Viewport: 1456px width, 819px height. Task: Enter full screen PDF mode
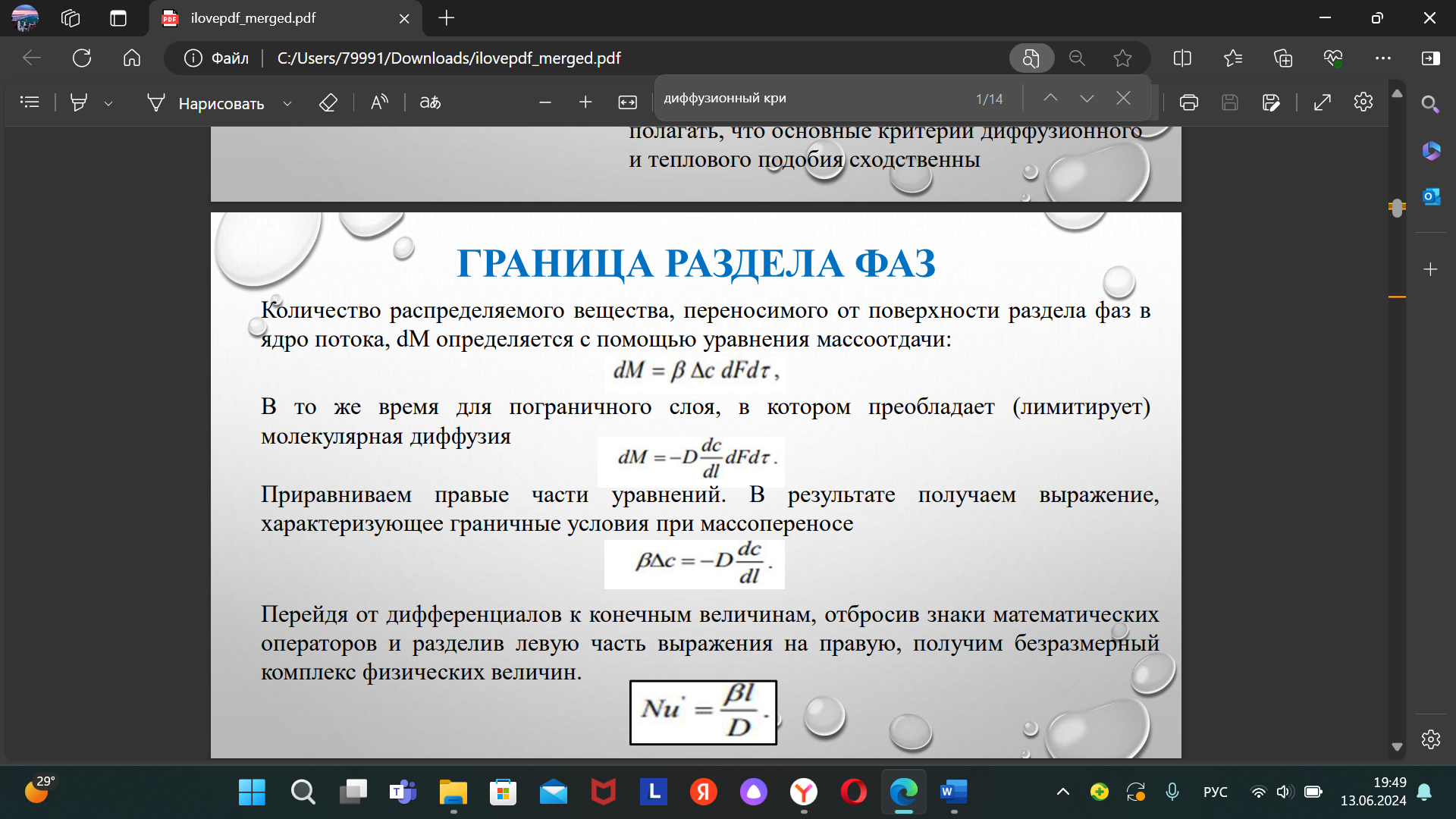(1323, 102)
